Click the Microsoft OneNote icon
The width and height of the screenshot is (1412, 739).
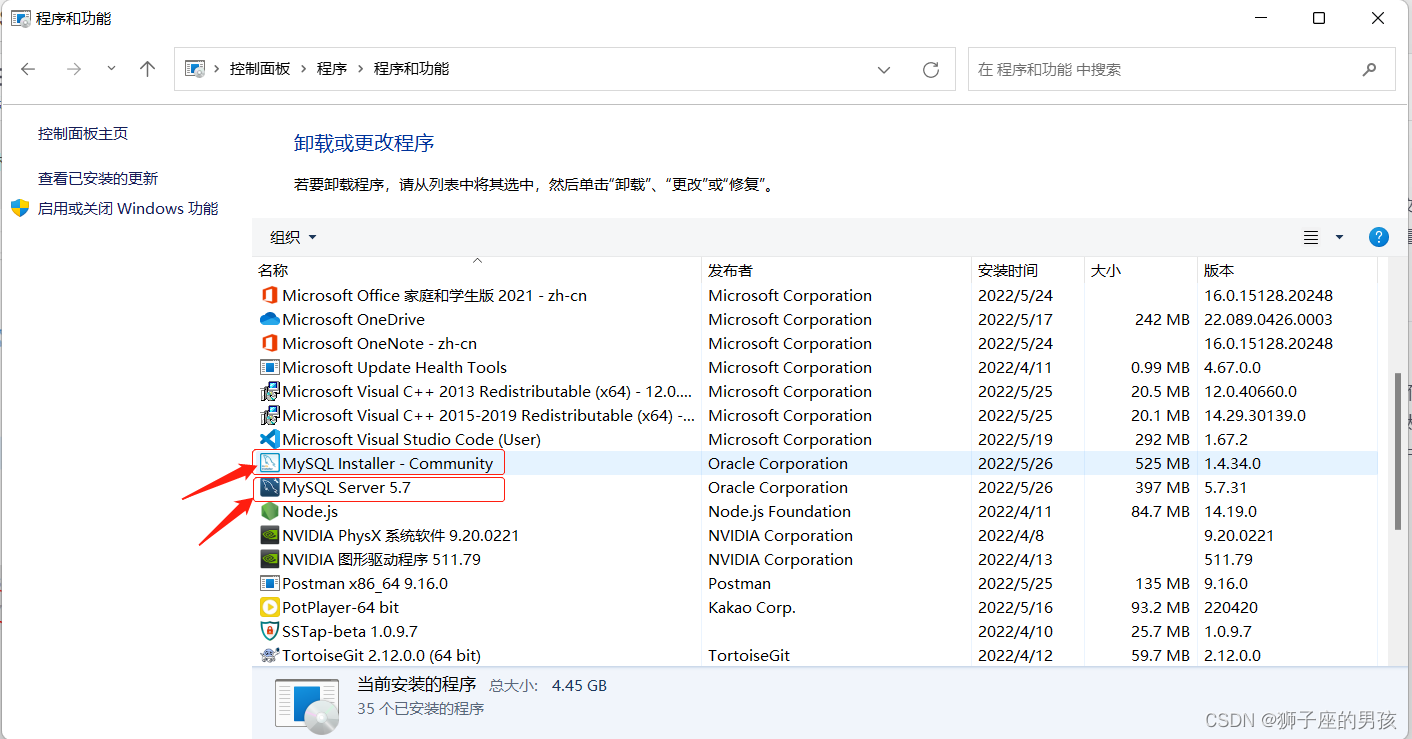269,343
